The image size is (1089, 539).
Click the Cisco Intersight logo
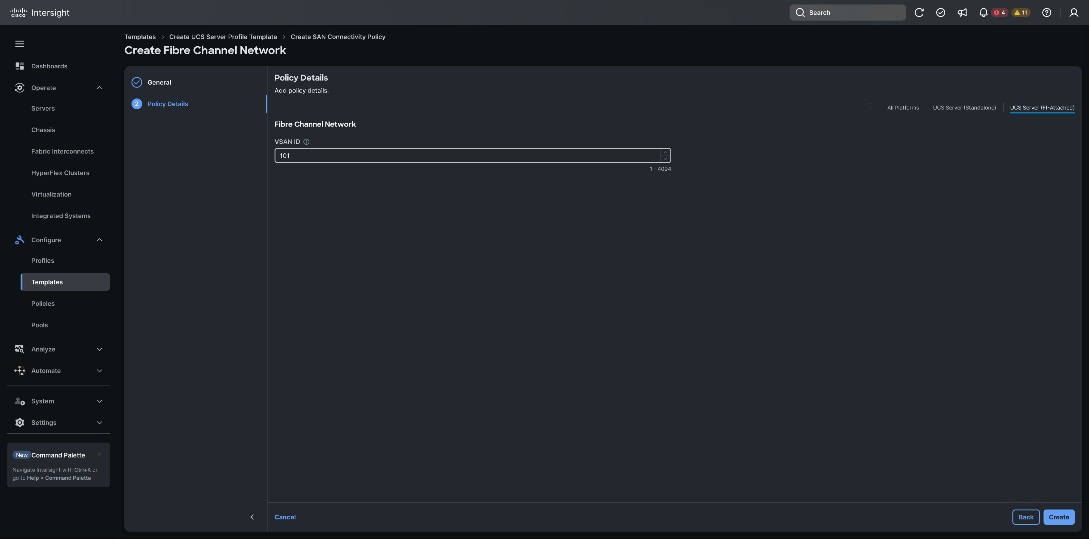(x=40, y=13)
